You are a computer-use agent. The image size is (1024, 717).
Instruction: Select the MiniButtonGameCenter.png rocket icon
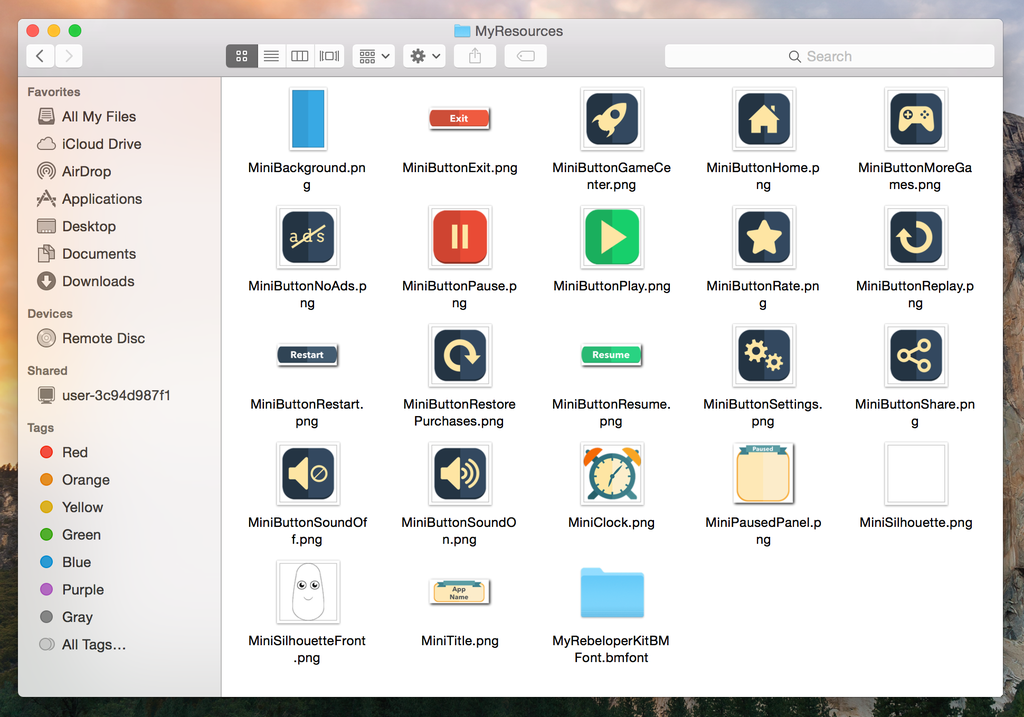click(x=611, y=119)
